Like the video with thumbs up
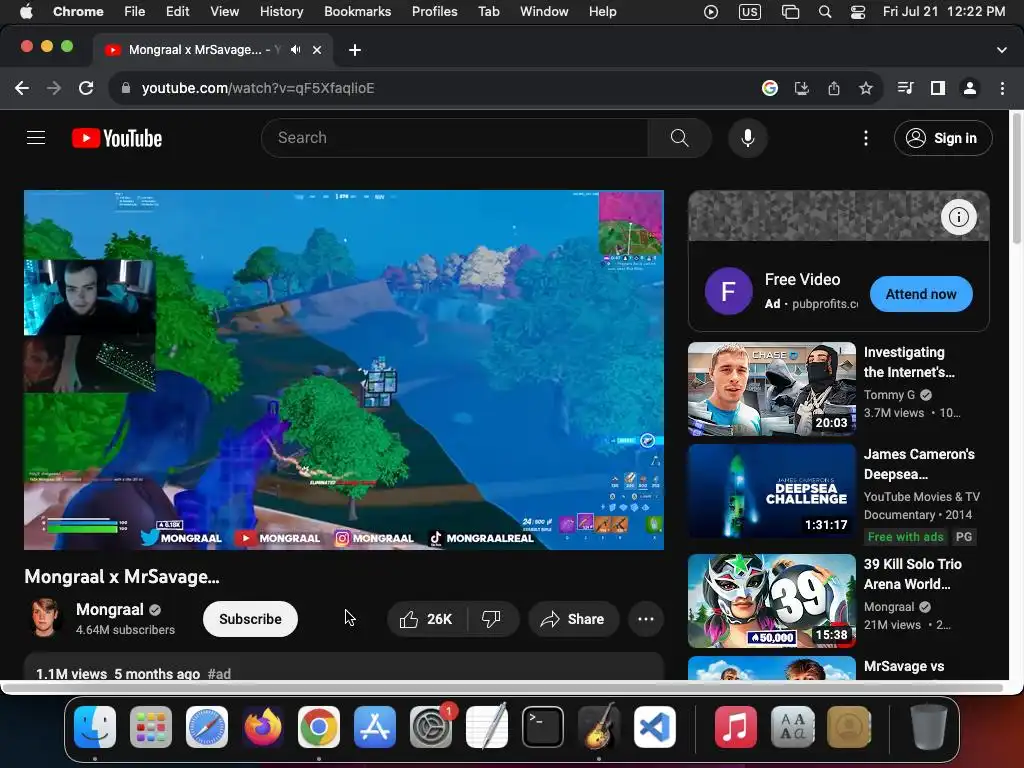Viewport: 1024px width, 768px height. coord(427,619)
